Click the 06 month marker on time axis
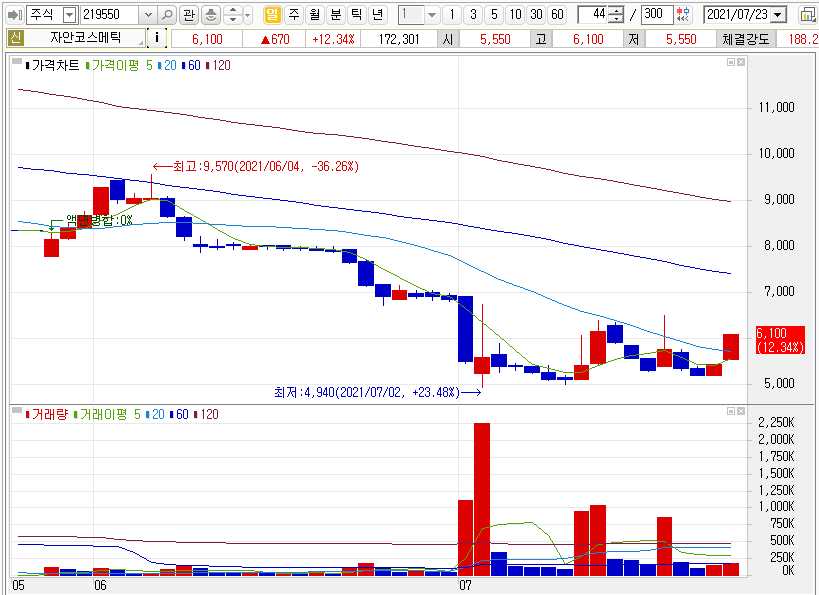 tap(100, 585)
